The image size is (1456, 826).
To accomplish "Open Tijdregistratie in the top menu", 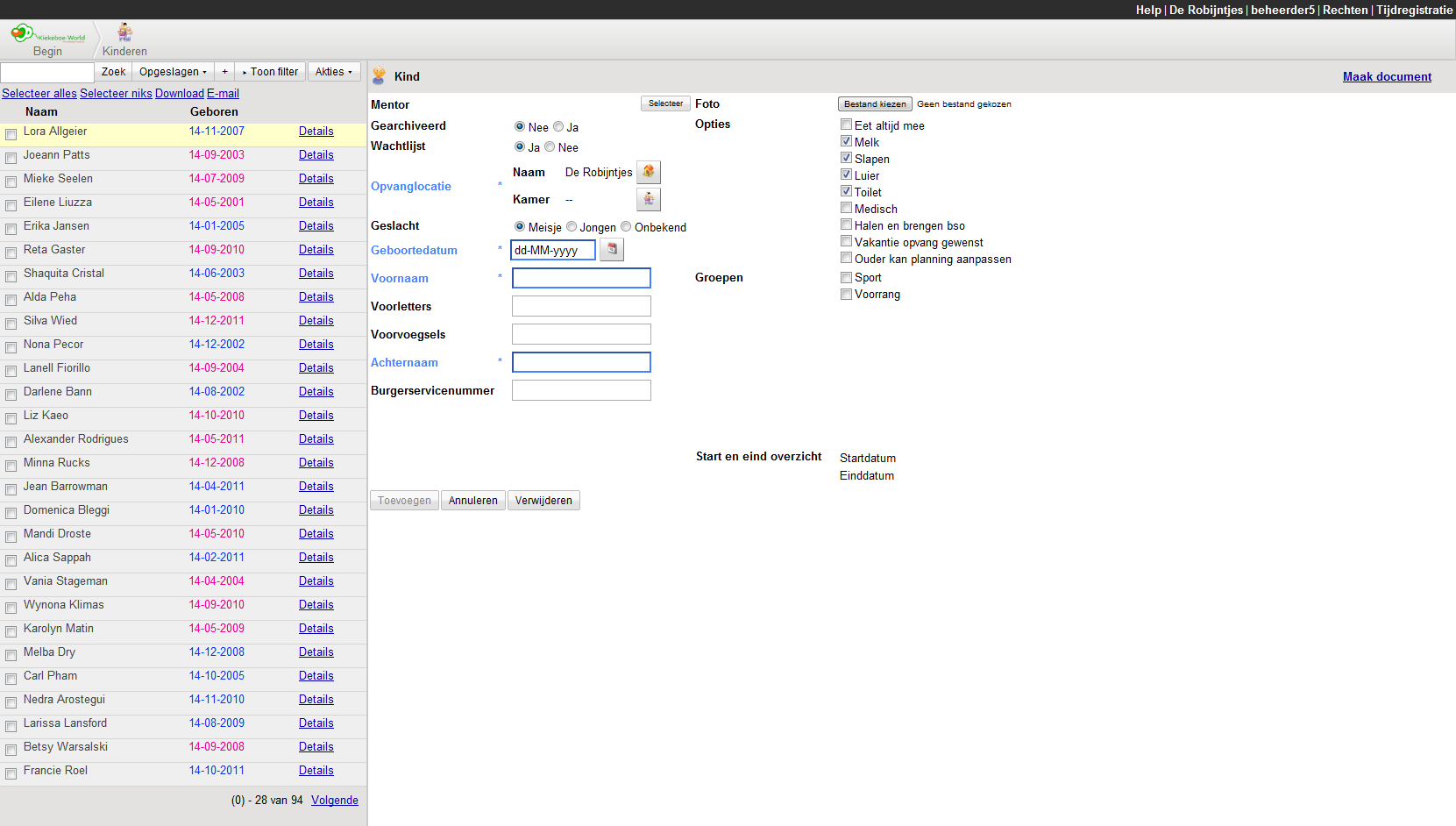I will point(1414,10).
